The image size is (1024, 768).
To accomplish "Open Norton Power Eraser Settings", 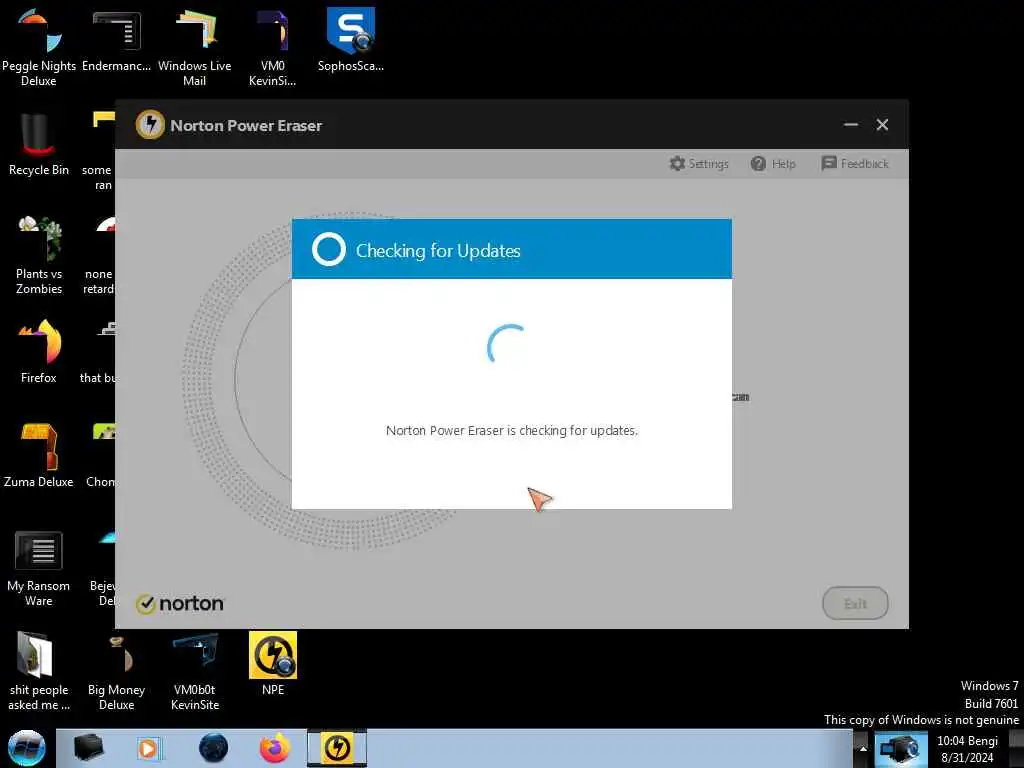I will coord(699,164).
